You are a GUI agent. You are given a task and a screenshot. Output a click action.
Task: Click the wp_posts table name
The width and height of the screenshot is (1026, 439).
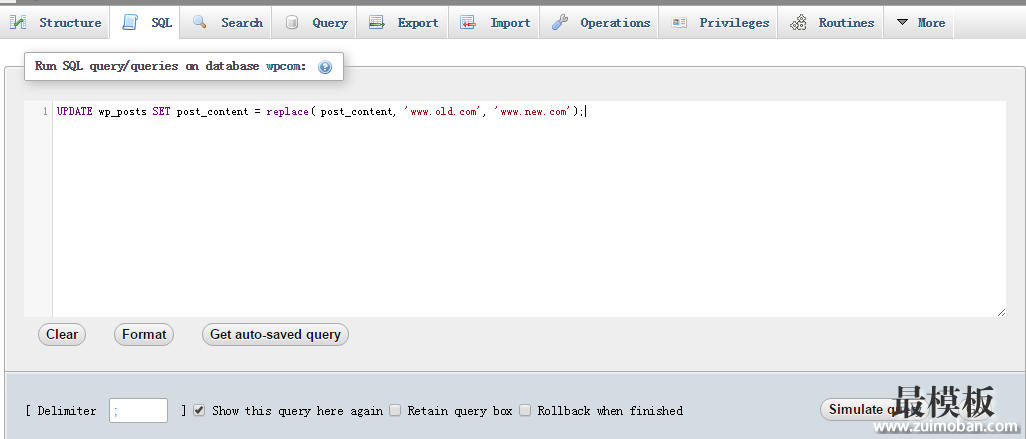122,112
